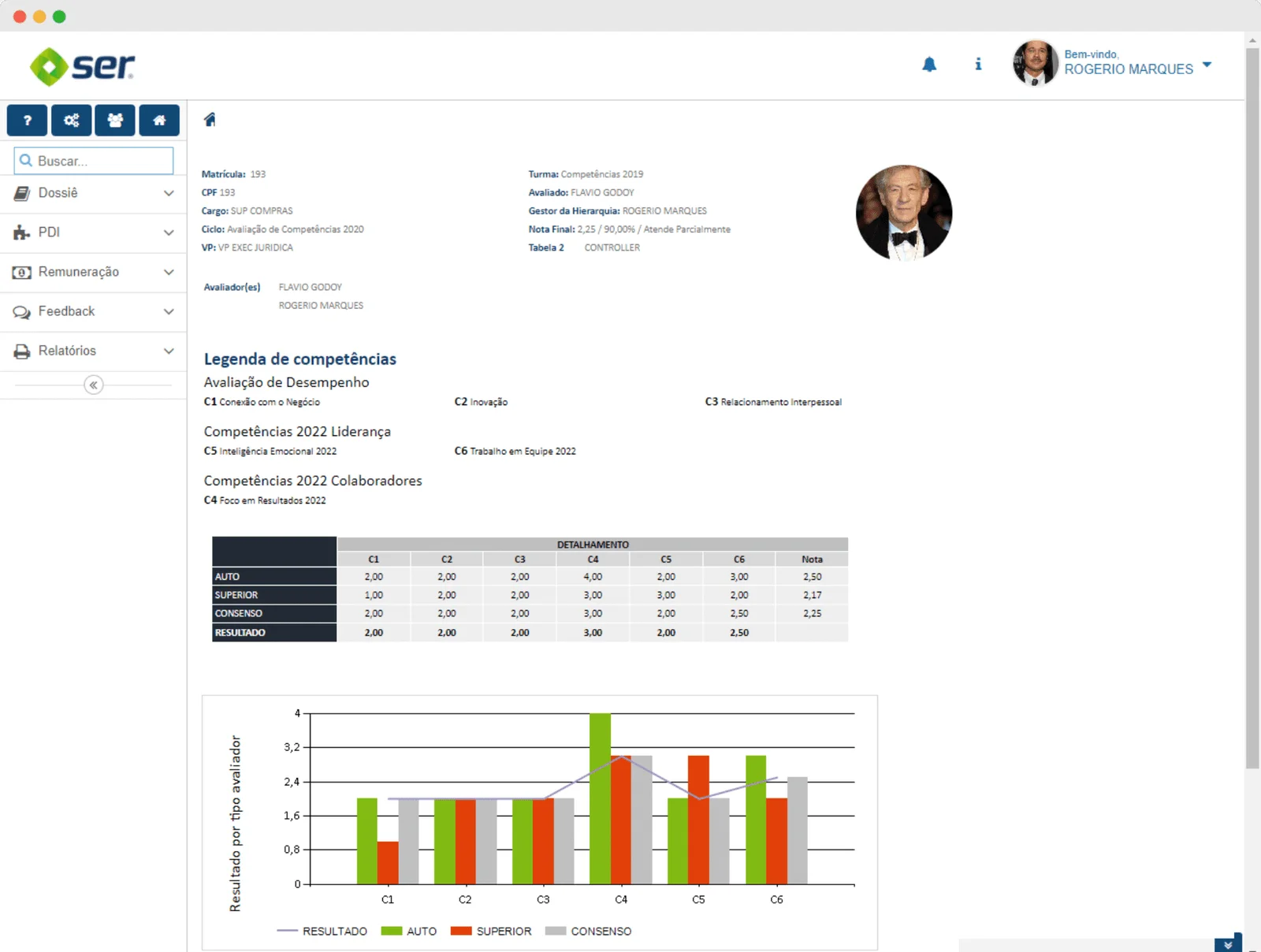The width and height of the screenshot is (1261, 952).
Task: Expand the Dossiê menu
Action: [x=93, y=193]
